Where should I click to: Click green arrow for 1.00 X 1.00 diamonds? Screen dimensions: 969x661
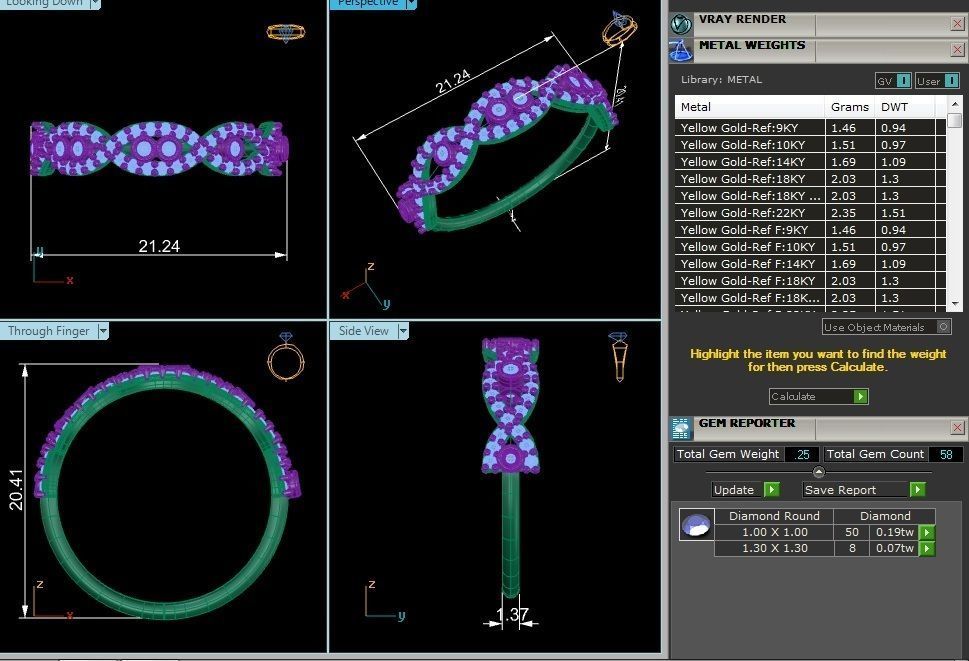tap(926, 532)
